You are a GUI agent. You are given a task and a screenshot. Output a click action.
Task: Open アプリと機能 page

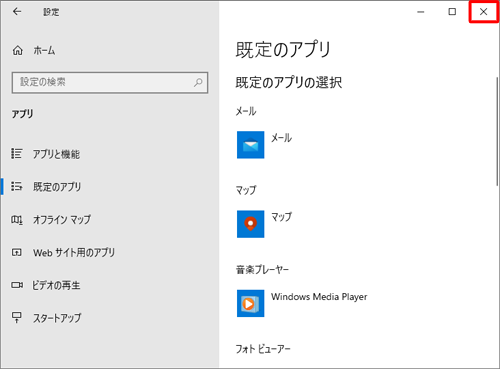point(56,154)
